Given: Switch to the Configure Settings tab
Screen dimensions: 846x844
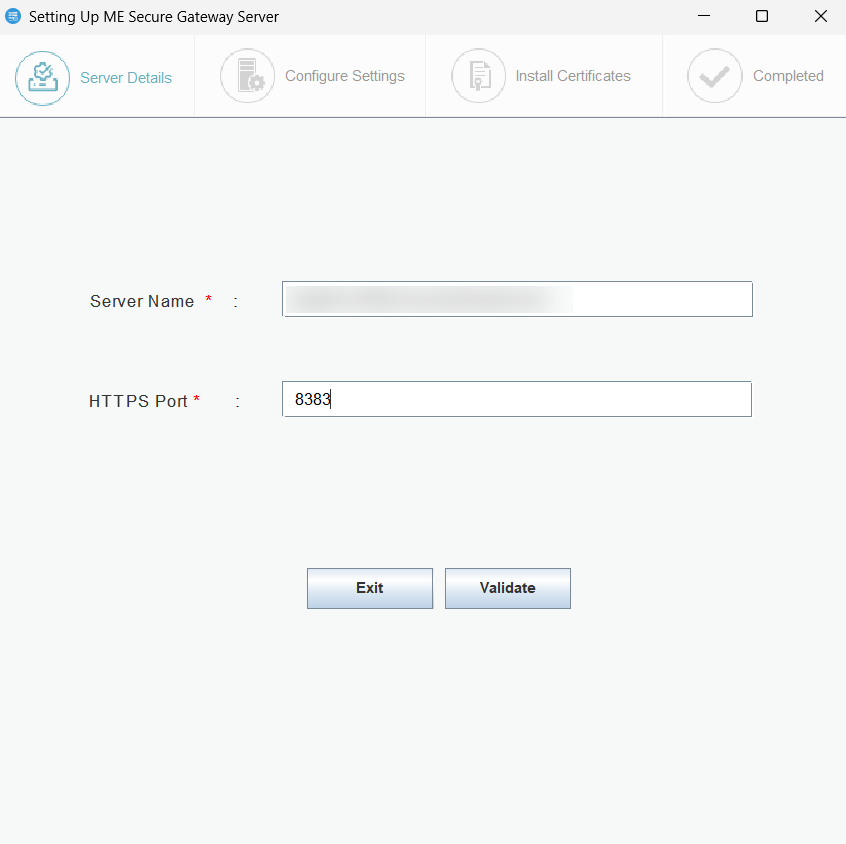Looking at the screenshot, I should pyautogui.click(x=344, y=75).
